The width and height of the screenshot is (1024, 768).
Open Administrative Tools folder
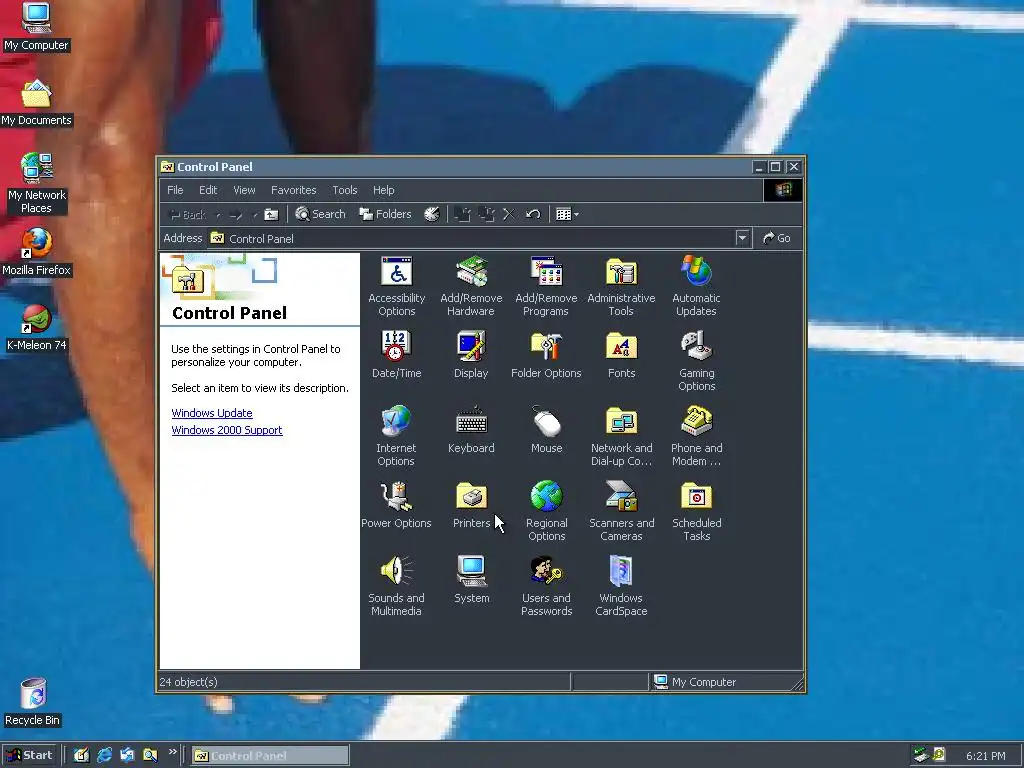[x=621, y=286]
